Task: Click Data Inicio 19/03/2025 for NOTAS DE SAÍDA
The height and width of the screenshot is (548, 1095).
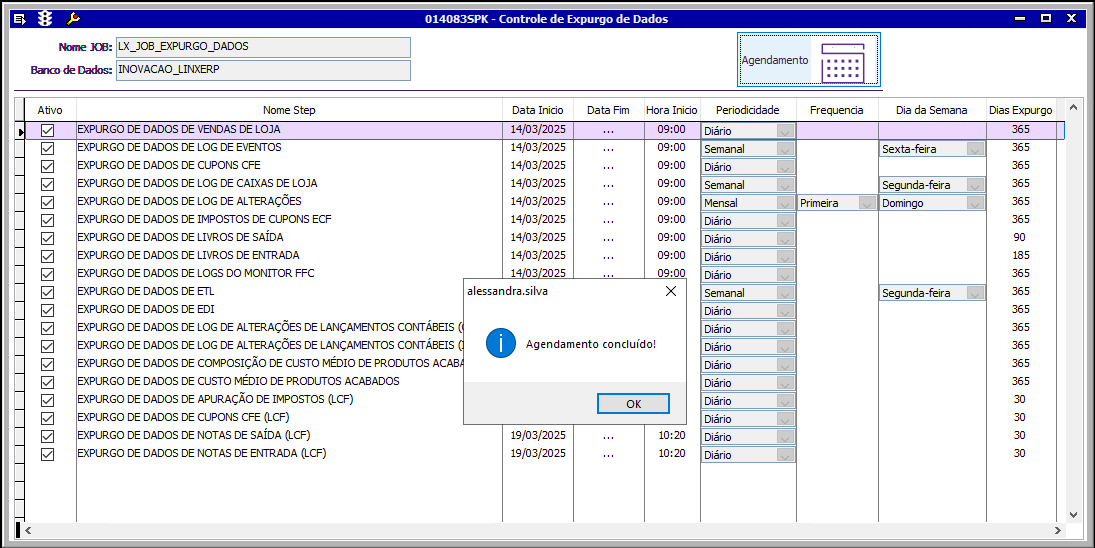Action: pos(538,436)
